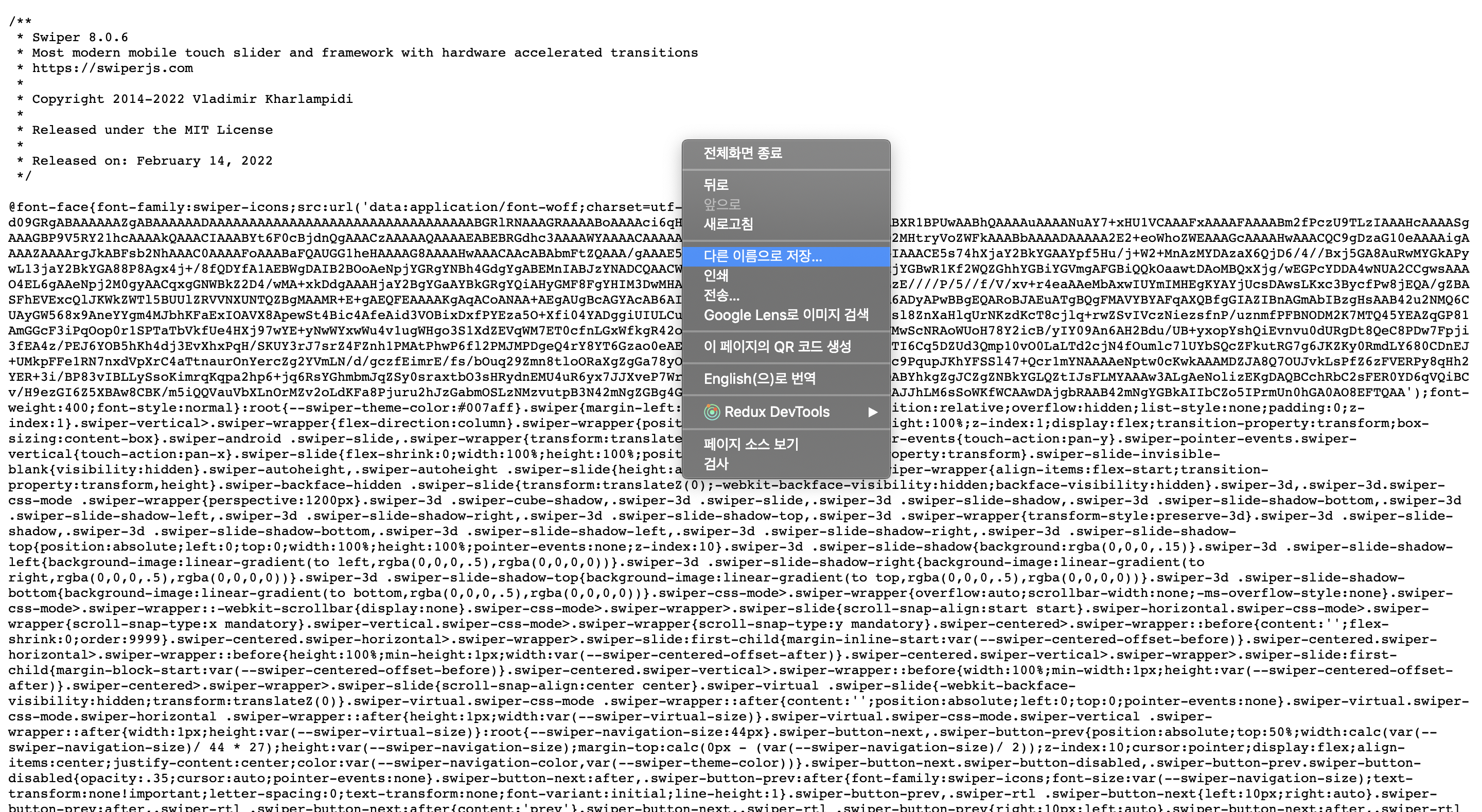Reload the page via 새로고침
Screen dimensions: 1482x812
pyautogui.click(x=728, y=224)
